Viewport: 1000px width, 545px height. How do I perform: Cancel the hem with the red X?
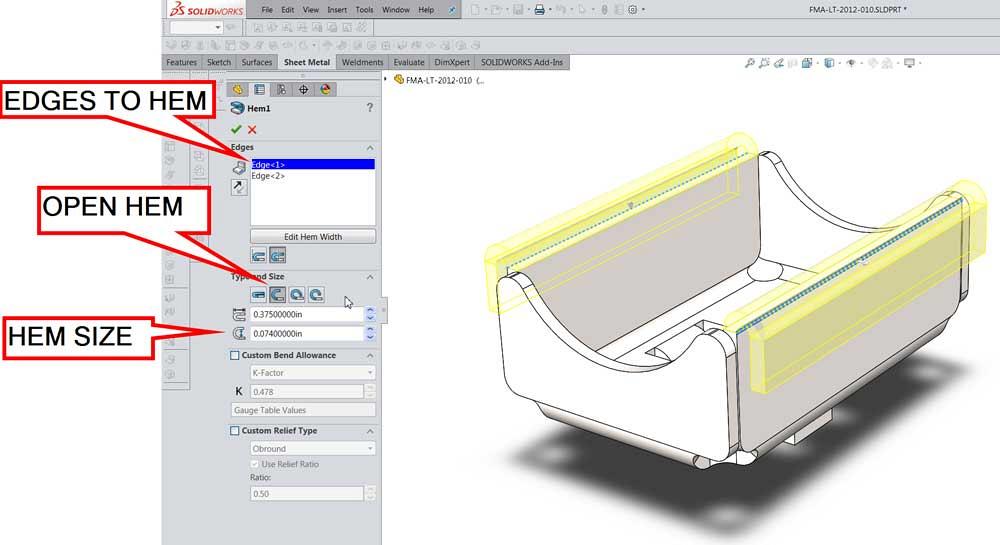click(x=252, y=129)
